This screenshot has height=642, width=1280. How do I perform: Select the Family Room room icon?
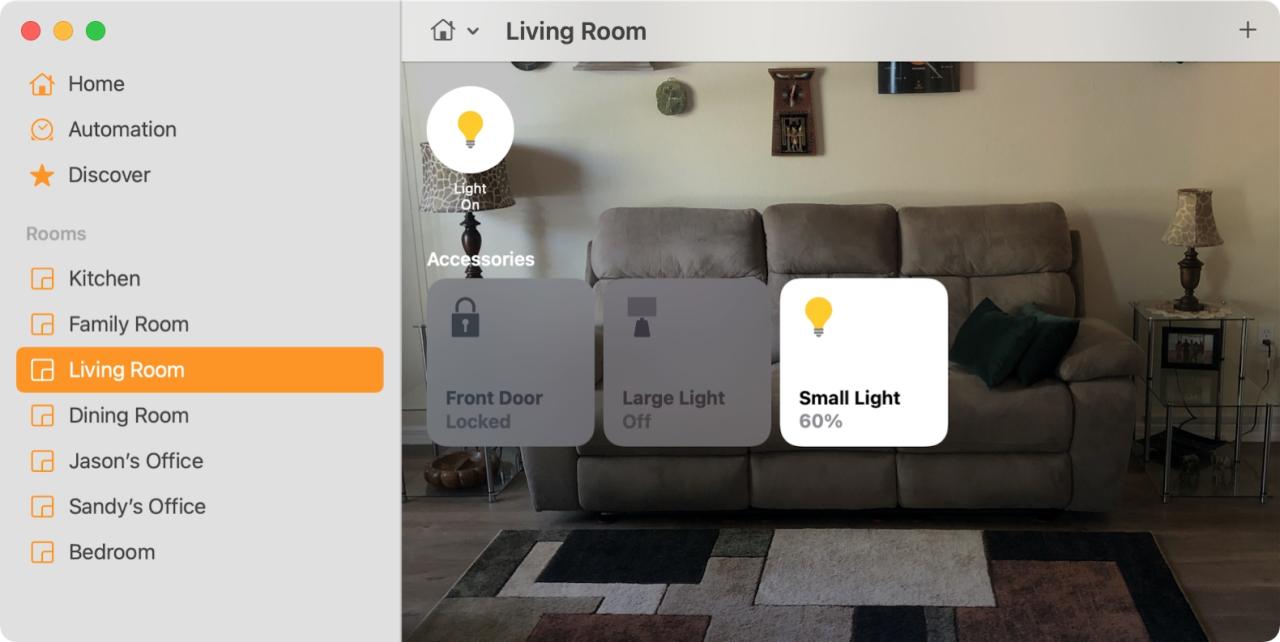pos(42,324)
